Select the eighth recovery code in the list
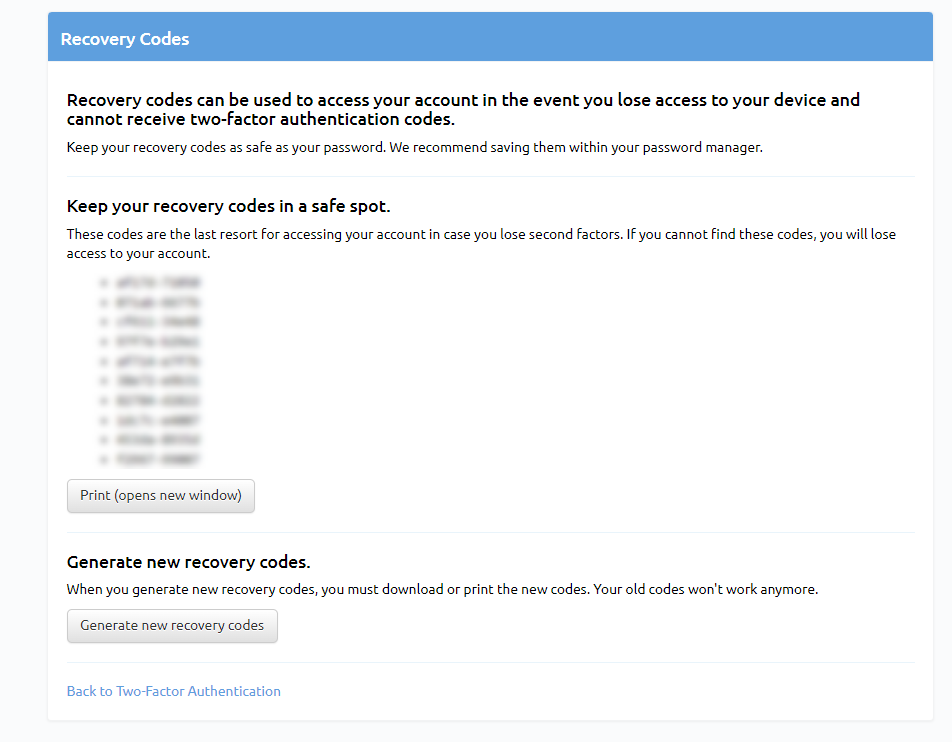Viewport: 952px width, 742px height. (x=158, y=420)
